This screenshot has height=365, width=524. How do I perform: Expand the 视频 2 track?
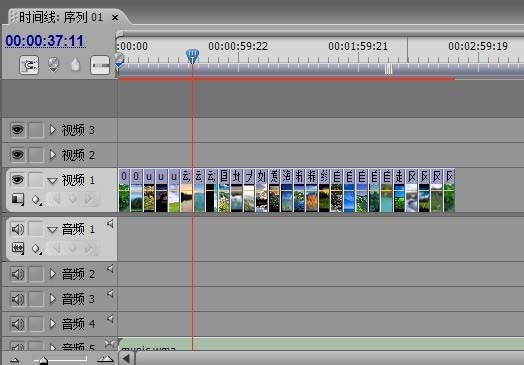pos(52,155)
